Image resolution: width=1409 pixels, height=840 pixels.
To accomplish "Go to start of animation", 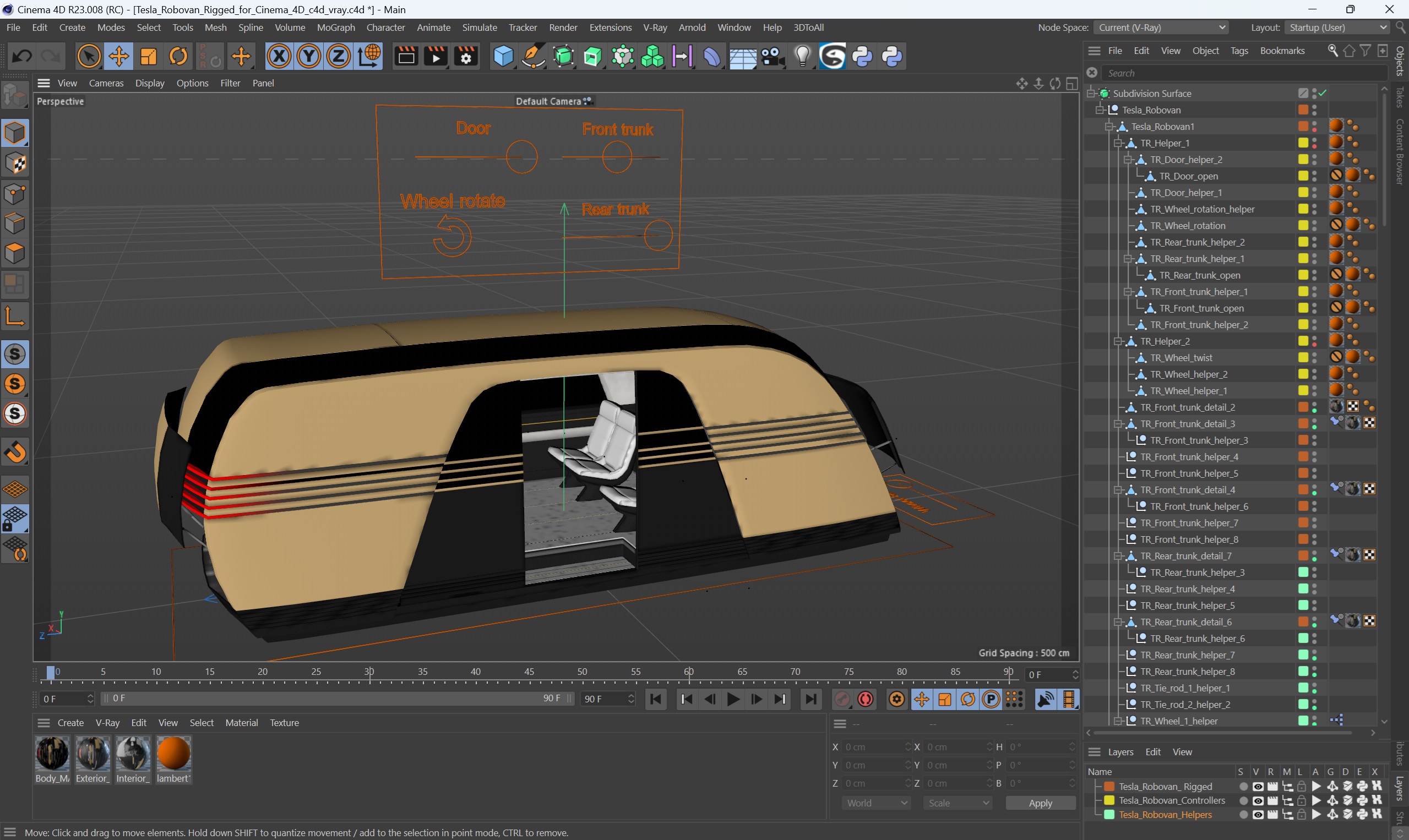I will point(656,699).
